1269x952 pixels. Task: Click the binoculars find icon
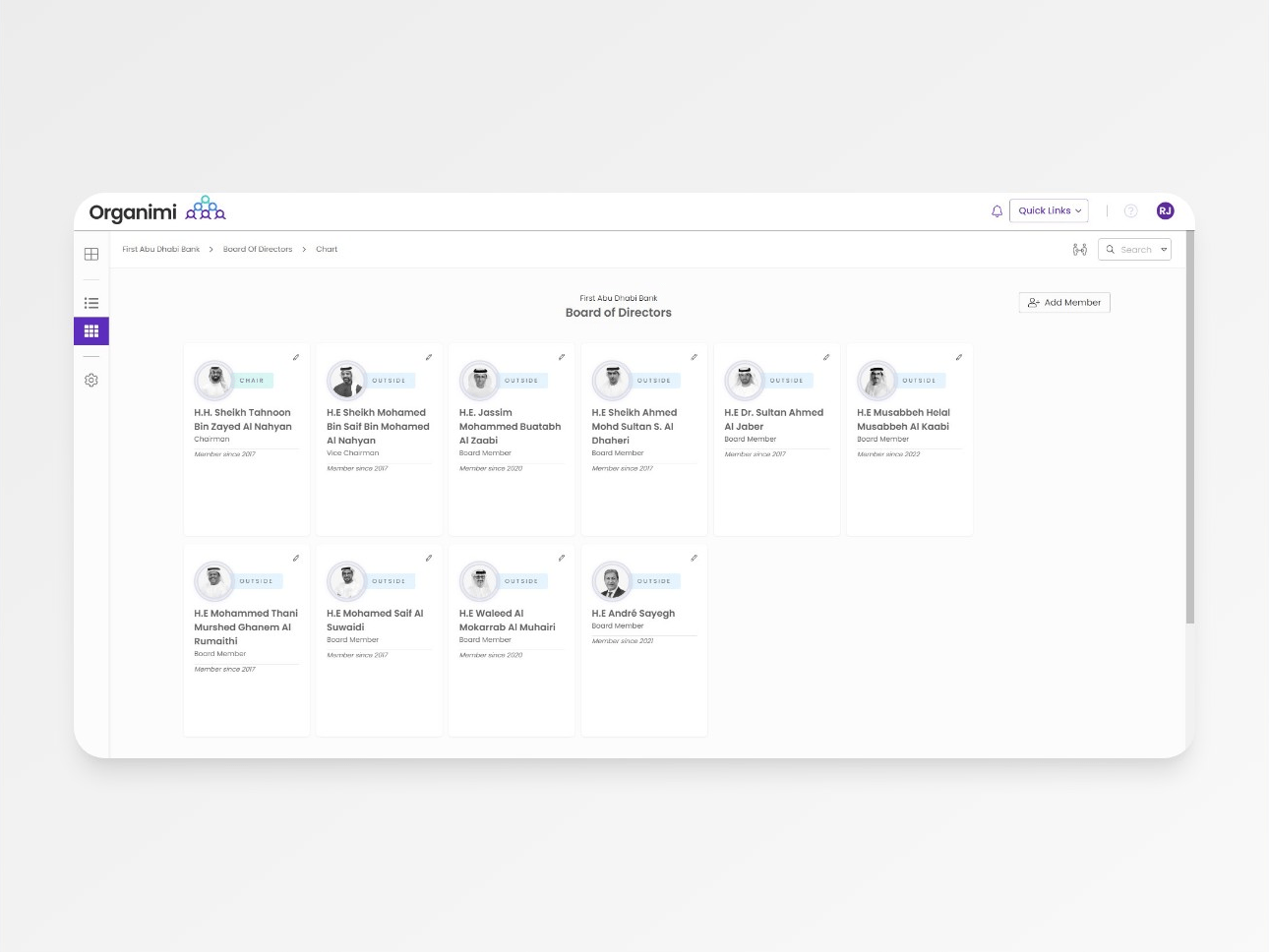point(1080,250)
